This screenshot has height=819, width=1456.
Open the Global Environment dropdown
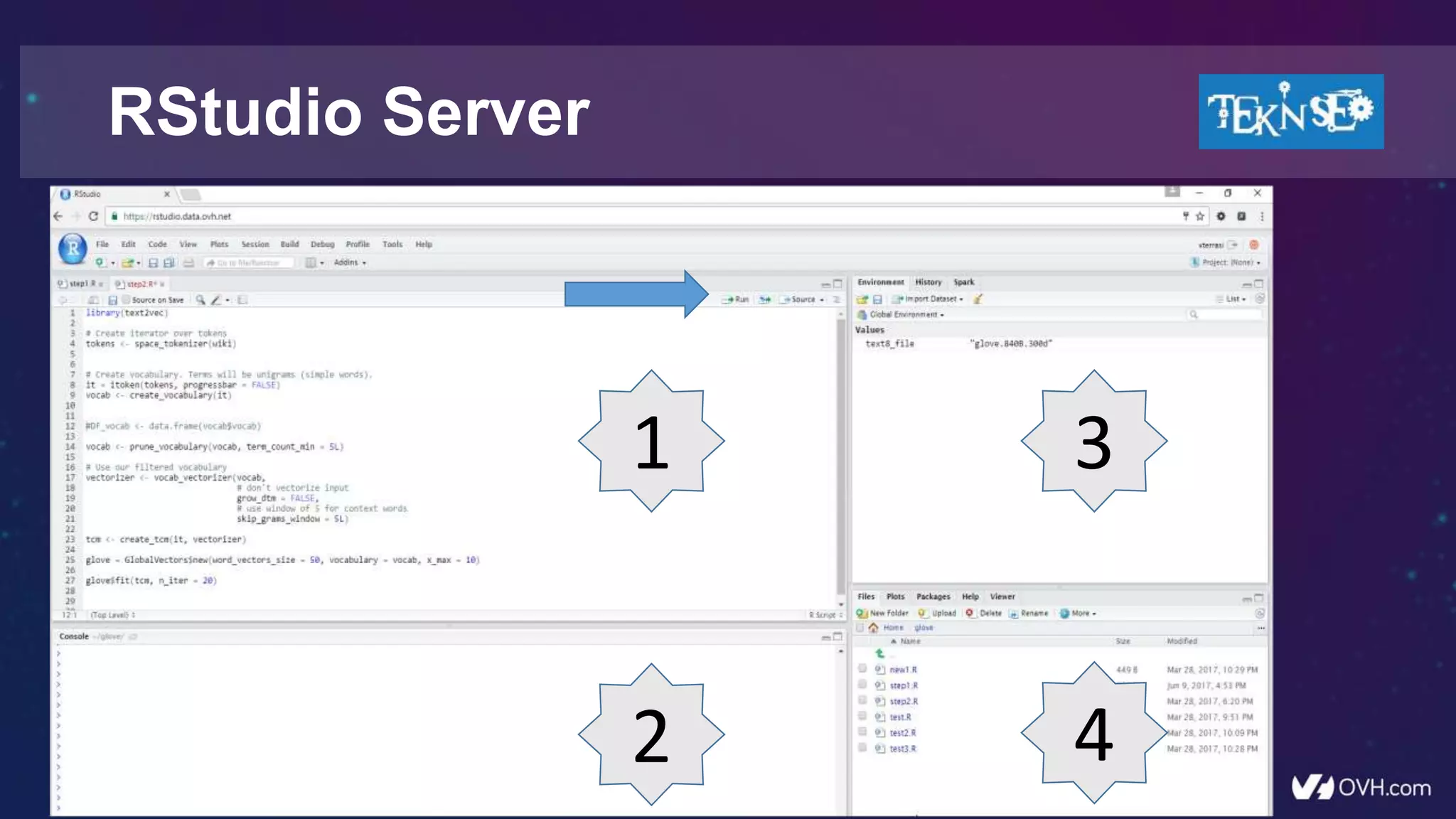click(x=901, y=314)
